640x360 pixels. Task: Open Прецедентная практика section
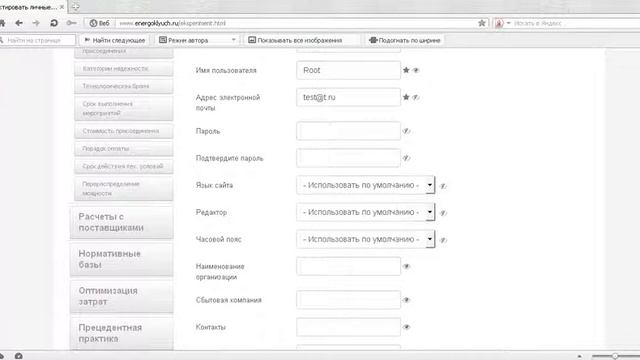coord(122,333)
